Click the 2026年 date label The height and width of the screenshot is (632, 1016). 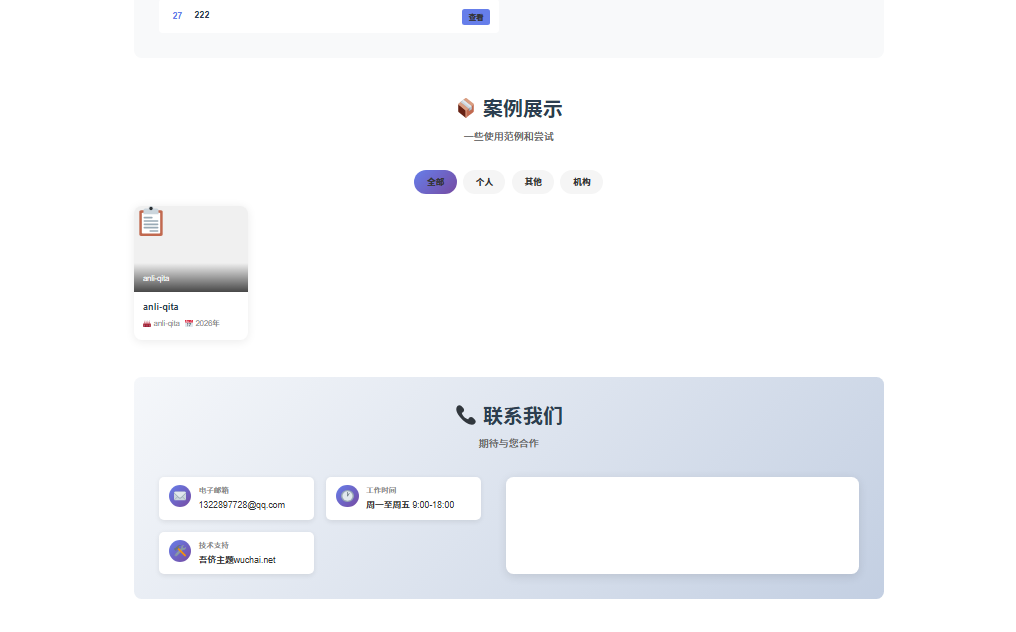(207, 323)
